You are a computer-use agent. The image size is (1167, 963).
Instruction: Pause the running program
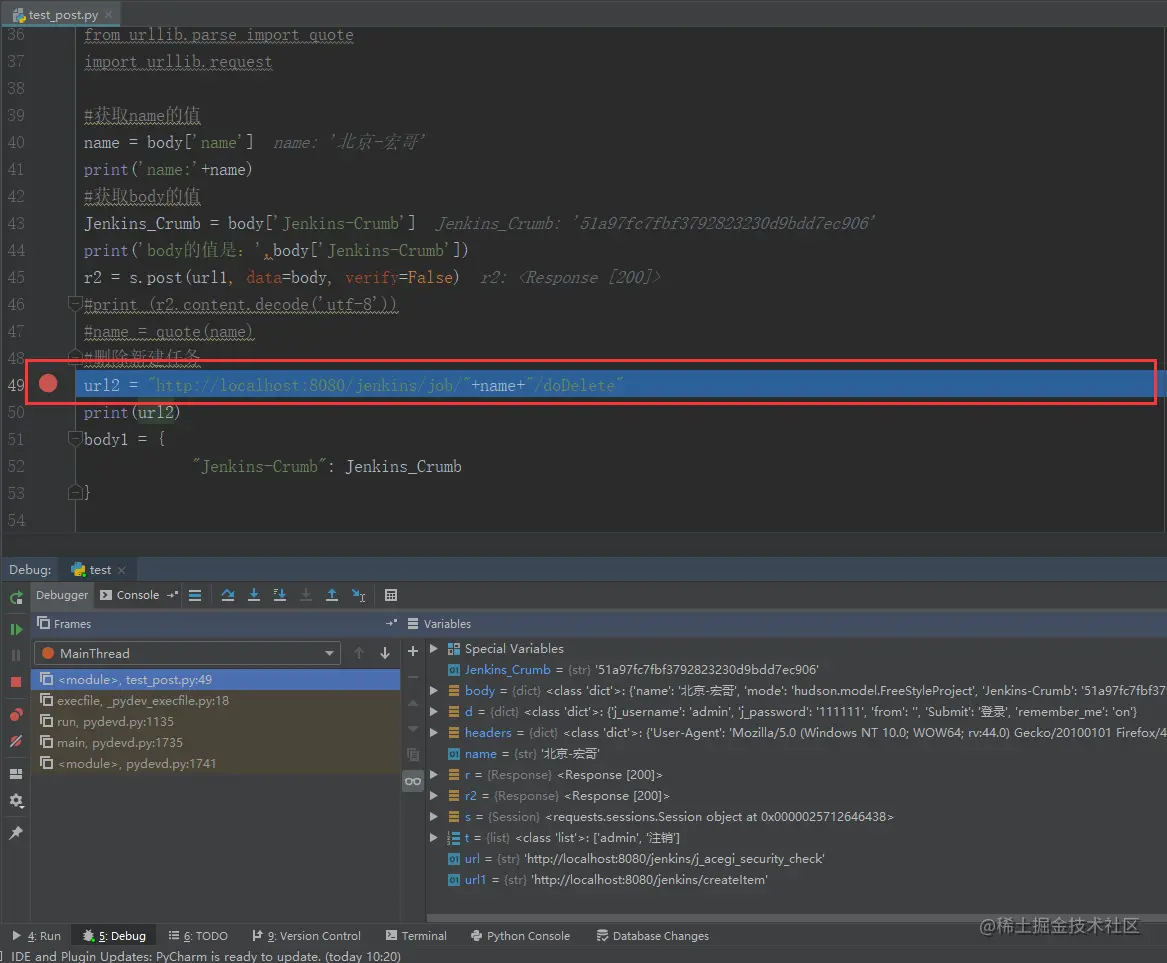coord(16,656)
